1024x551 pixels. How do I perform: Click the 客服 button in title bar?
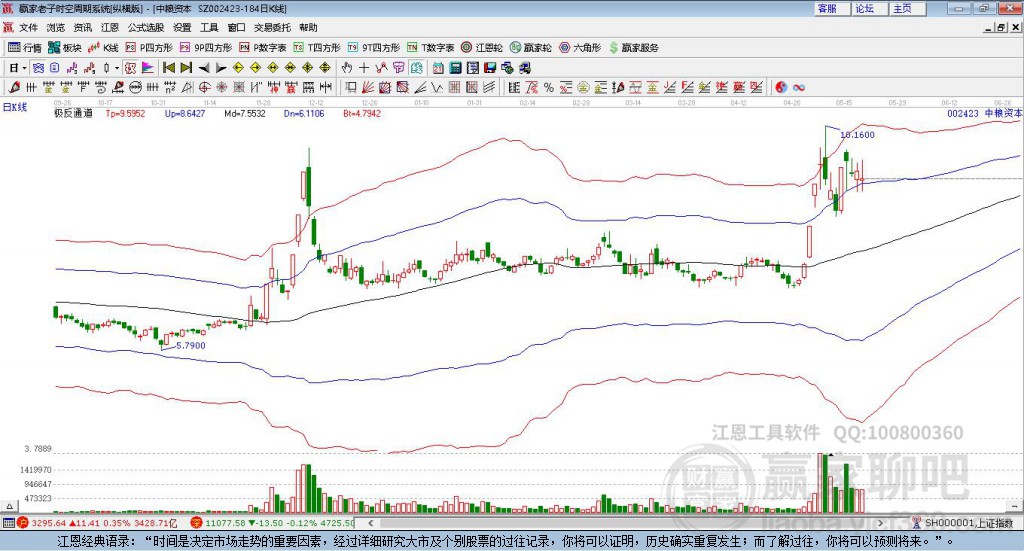(x=831, y=8)
